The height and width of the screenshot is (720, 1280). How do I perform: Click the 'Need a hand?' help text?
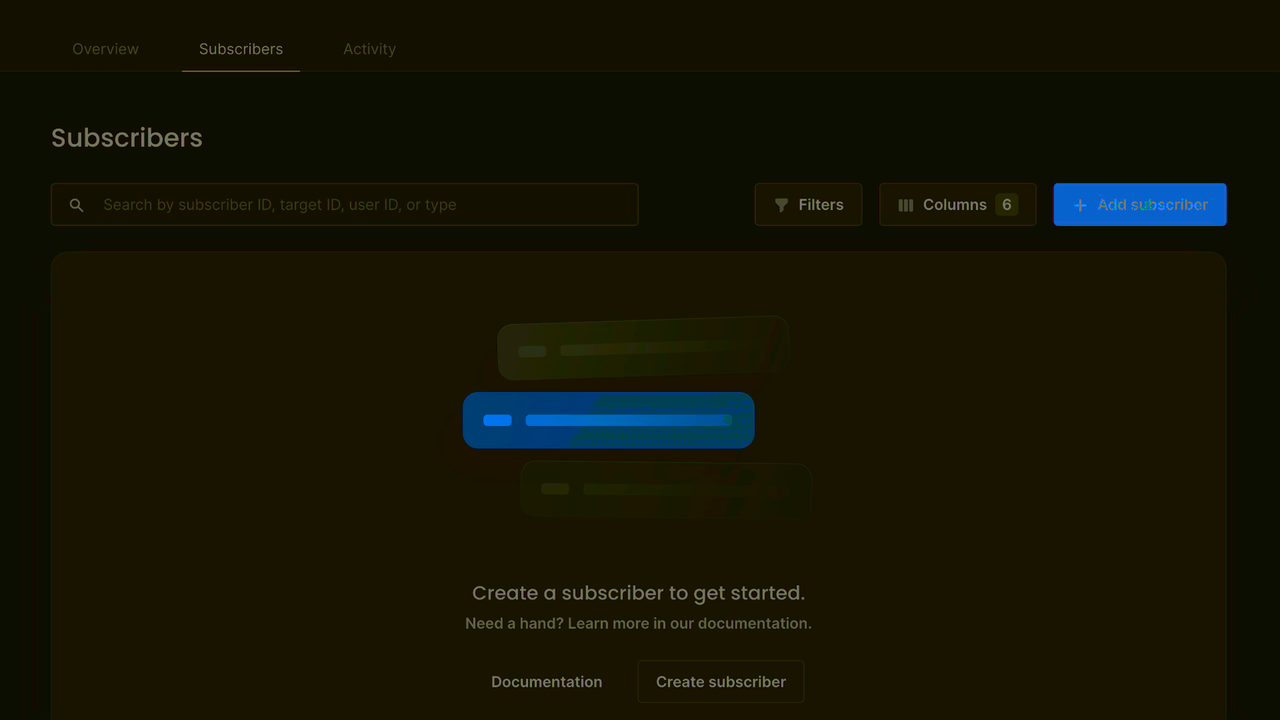point(638,623)
